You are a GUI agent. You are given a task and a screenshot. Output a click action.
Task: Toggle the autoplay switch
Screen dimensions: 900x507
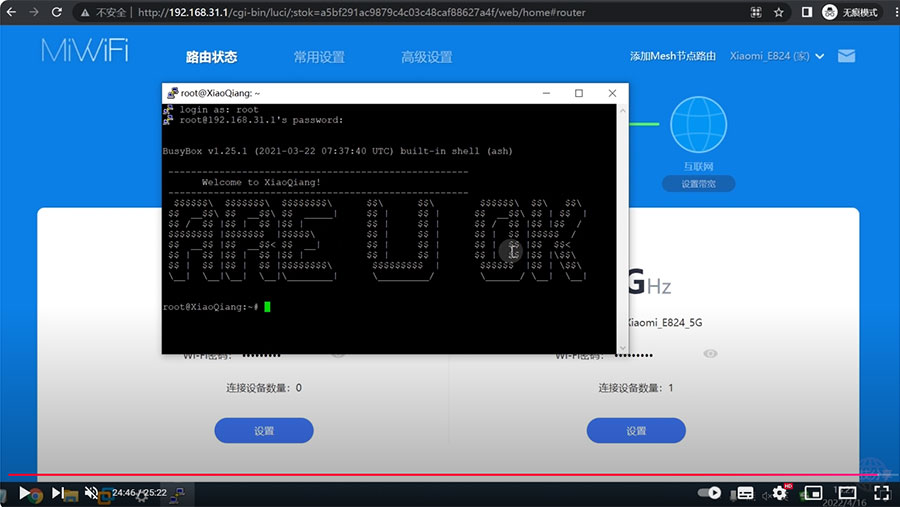709,493
